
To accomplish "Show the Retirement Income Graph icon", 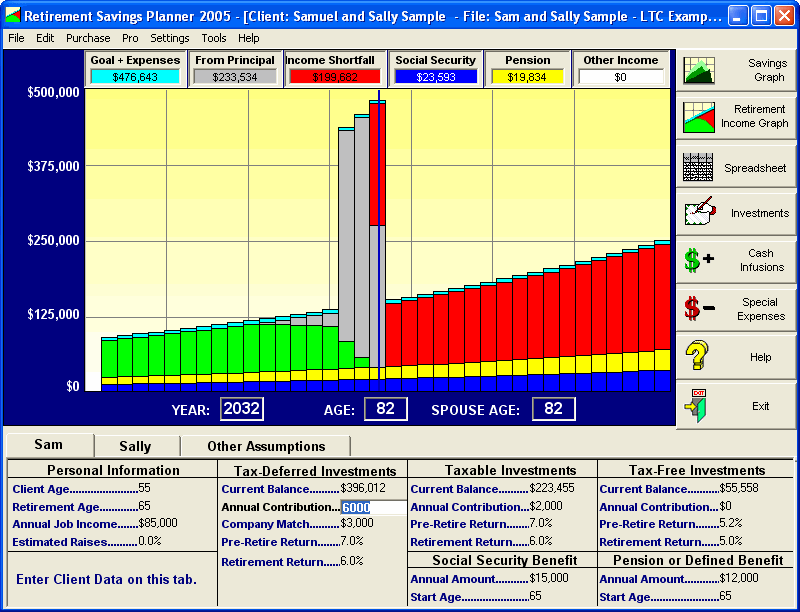I will click(698, 117).
